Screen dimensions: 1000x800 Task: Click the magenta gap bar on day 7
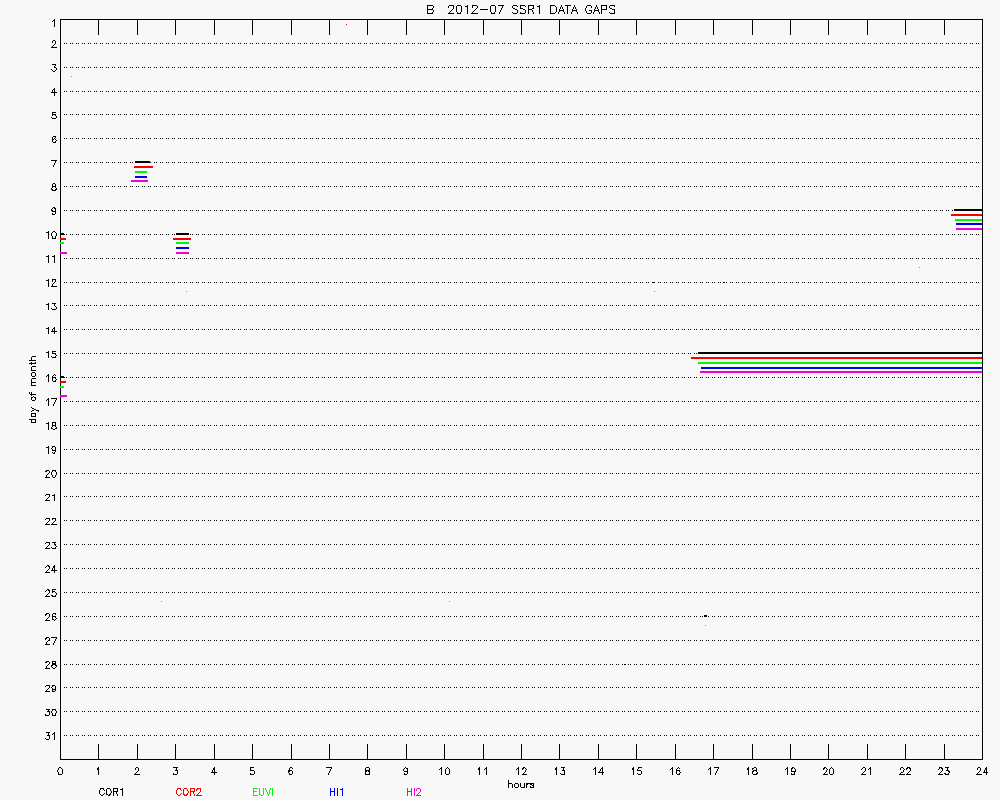click(x=139, y=181)
